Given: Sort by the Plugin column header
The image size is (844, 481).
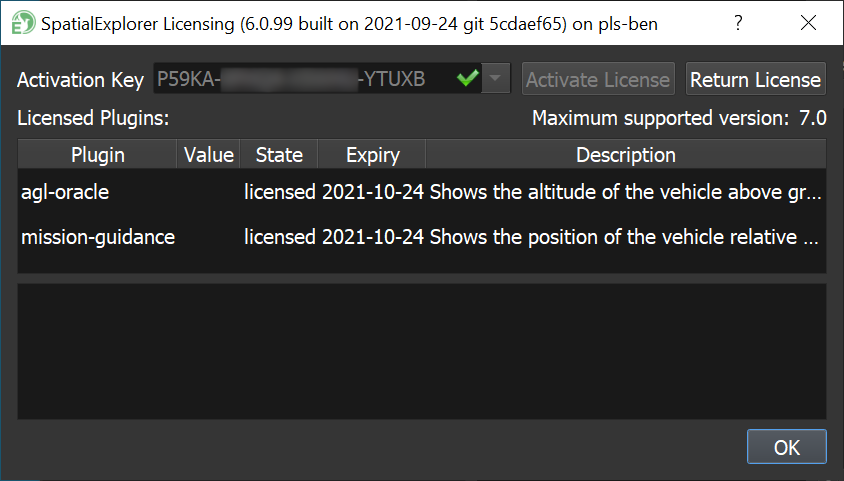Looking at the screenshot, I should [x=98, y=155].
